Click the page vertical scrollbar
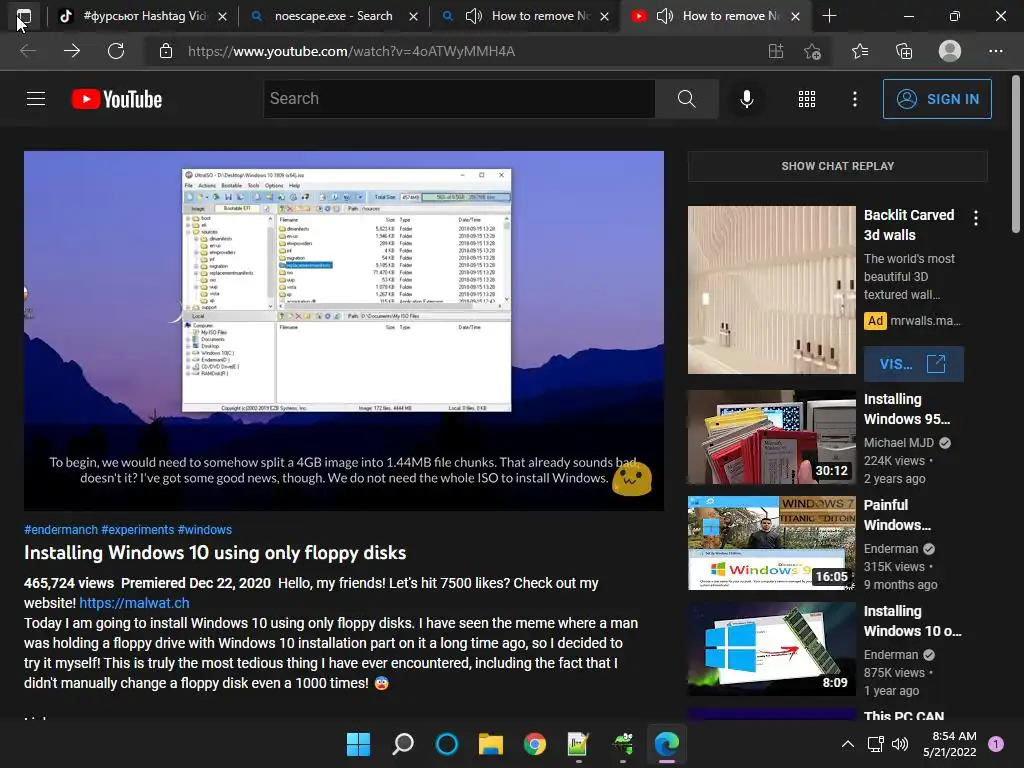Image resolution: width=1024 pixels, height=768 pixels. pos(1016,154)
